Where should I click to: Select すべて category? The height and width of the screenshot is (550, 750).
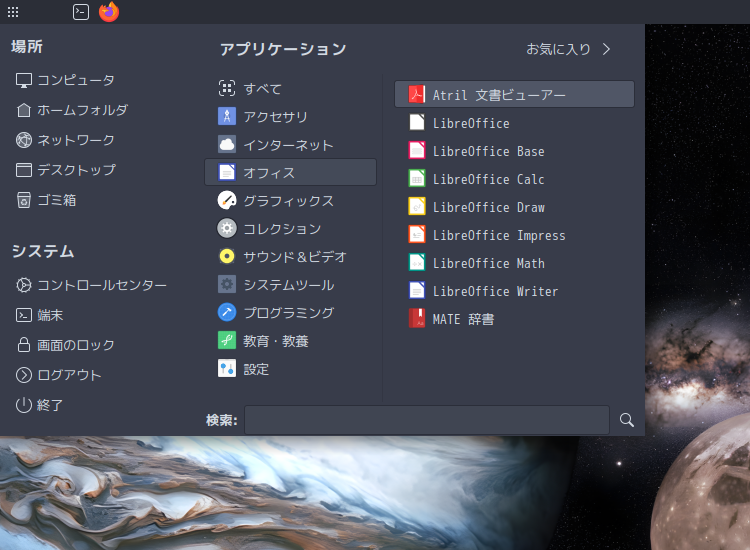tap(290, 88)
